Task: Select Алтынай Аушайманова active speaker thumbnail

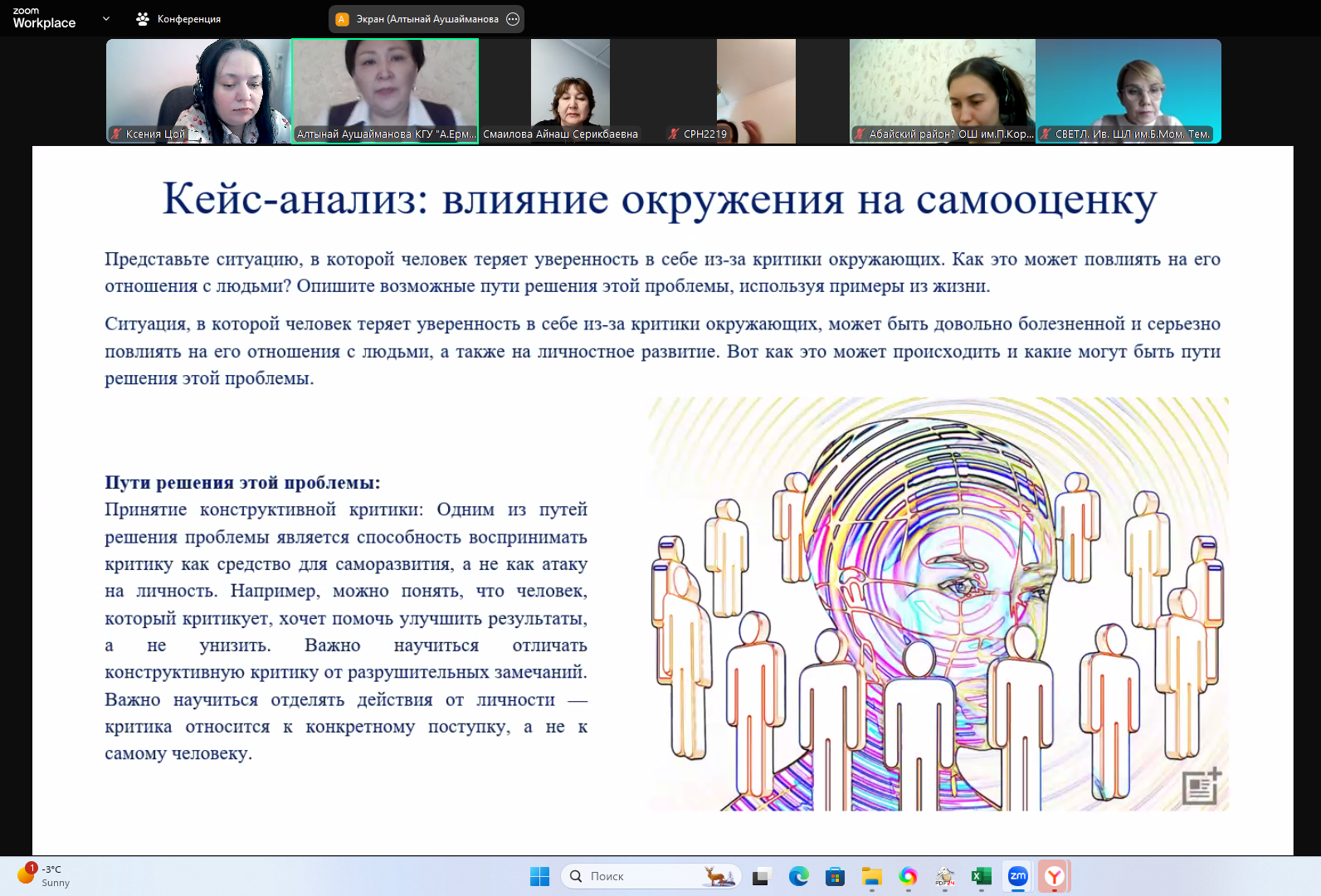Action: [x=385, y=90]
